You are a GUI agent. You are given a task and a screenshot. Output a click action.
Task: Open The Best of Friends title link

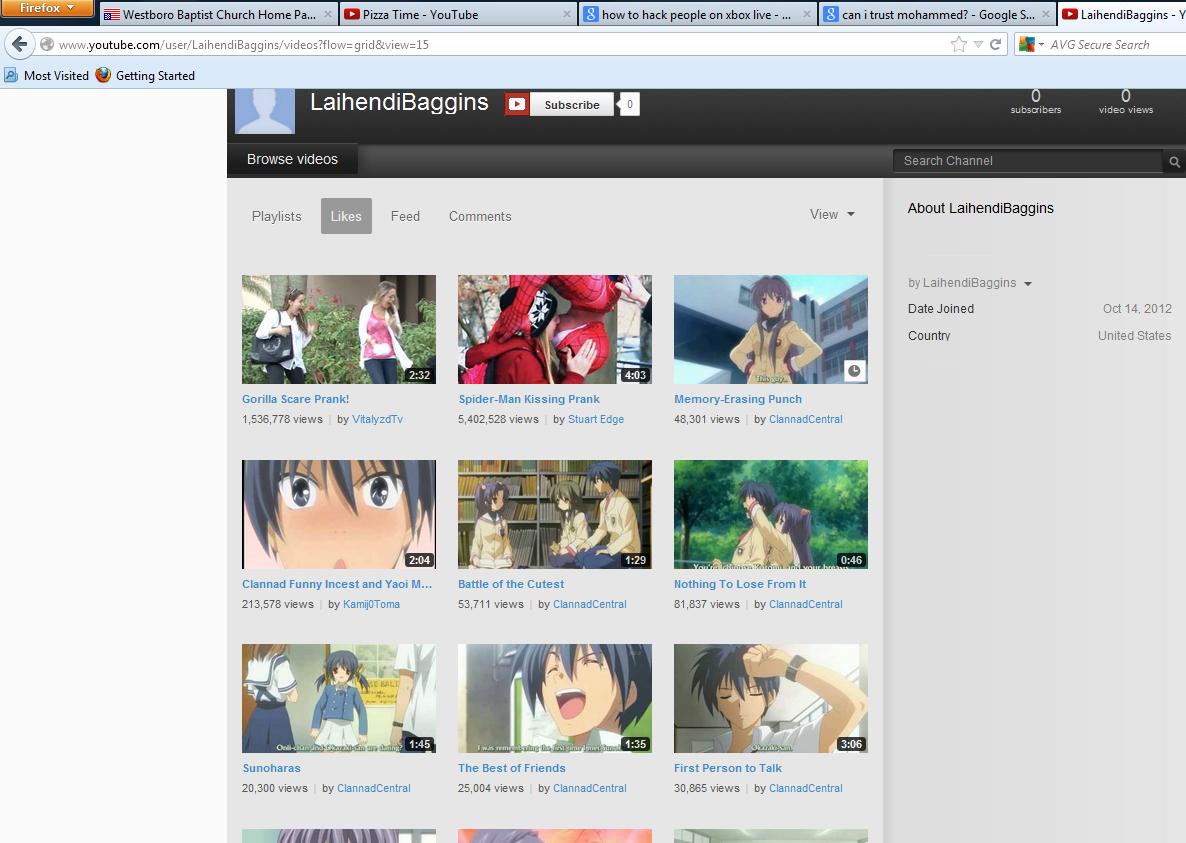coord(511,768)
